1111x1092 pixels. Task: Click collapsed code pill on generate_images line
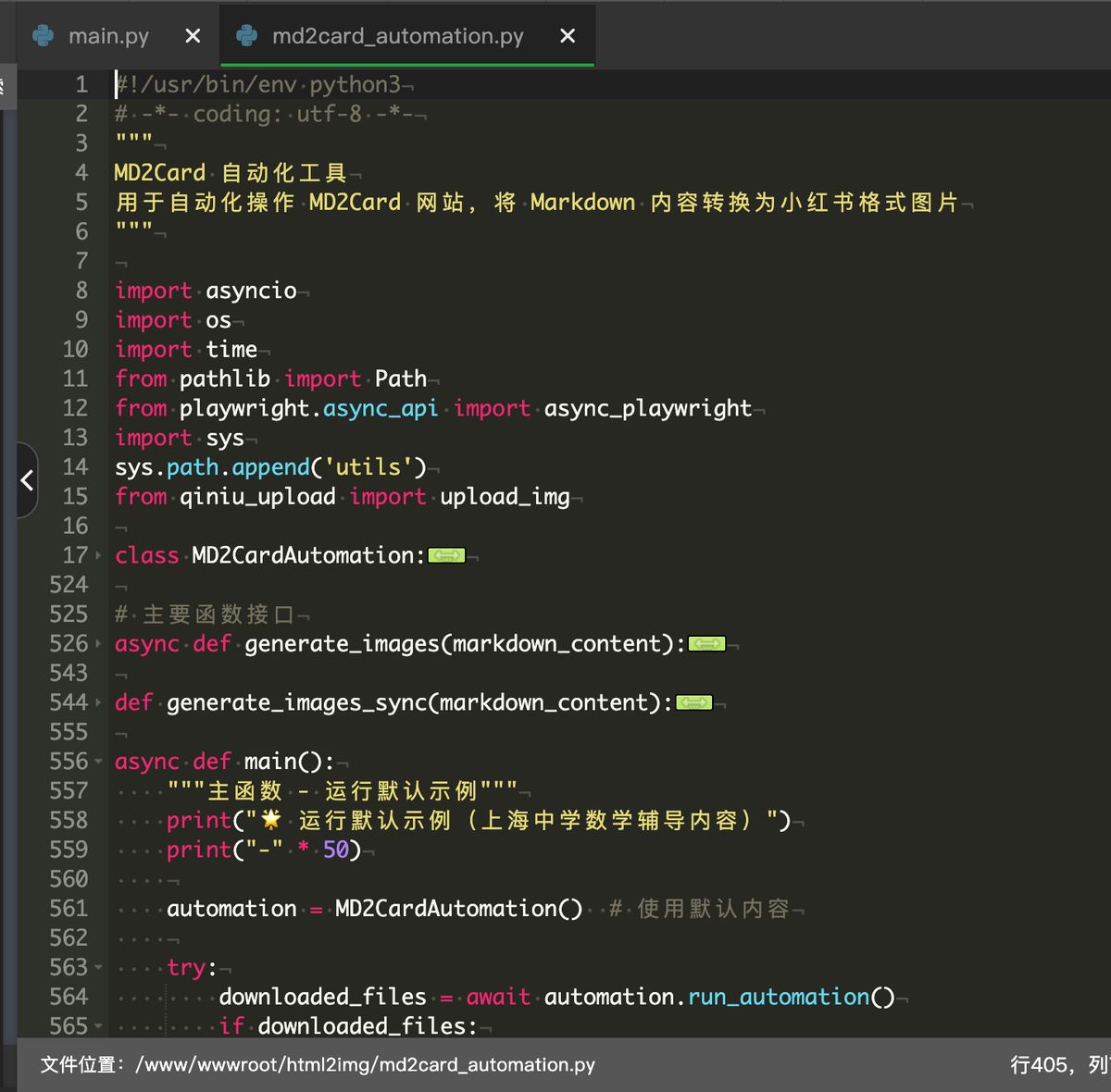(707, 643)
